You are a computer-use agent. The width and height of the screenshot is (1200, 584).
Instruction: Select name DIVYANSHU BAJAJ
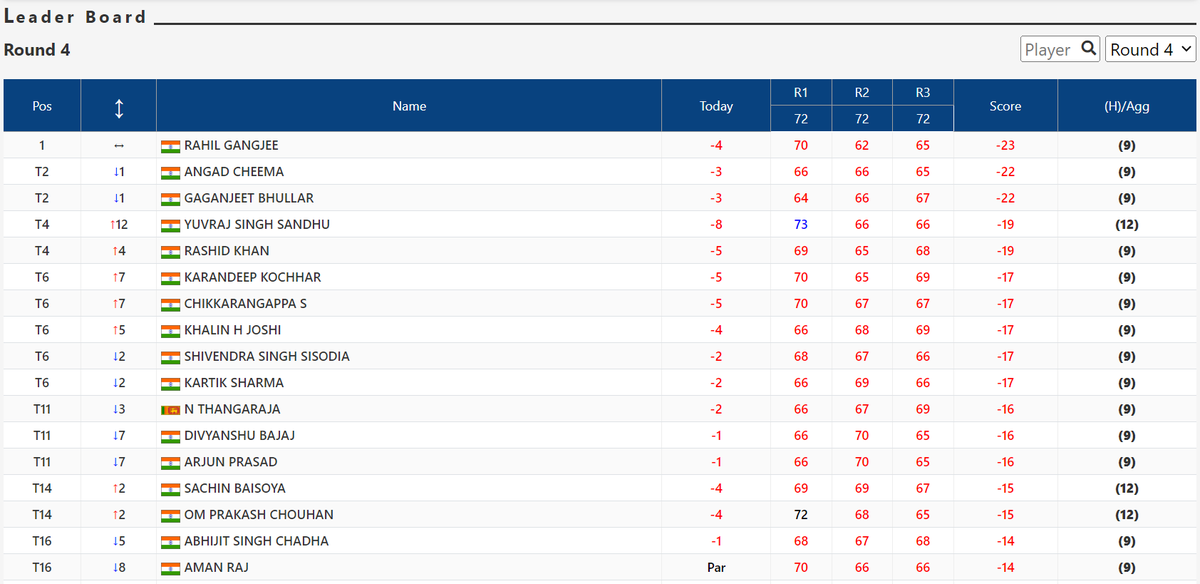(239, 436)
